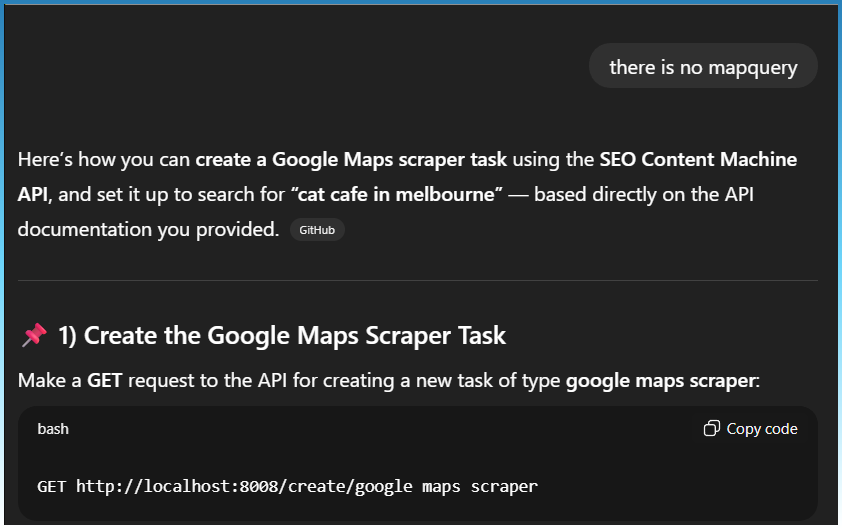Image resolution: width=842 pixels, height=529 pixels.
Task: Click the bold GET word in the paragraph
Action: point(104,380)
